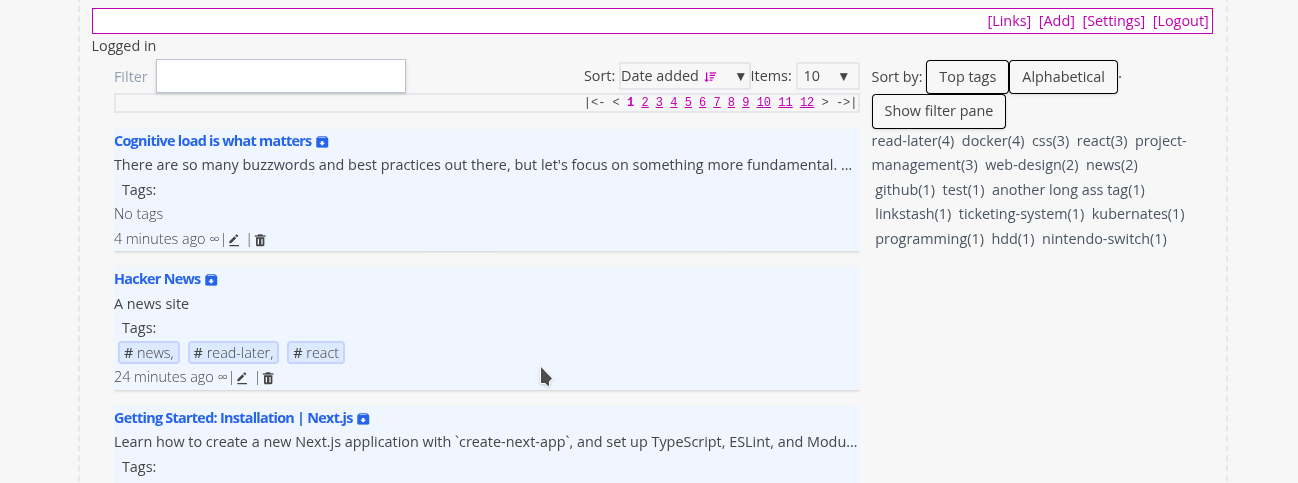The width and height of the screenshot is (1298, 483).
Task: Click the Filter text input field
Action: [x=281, y=77]
